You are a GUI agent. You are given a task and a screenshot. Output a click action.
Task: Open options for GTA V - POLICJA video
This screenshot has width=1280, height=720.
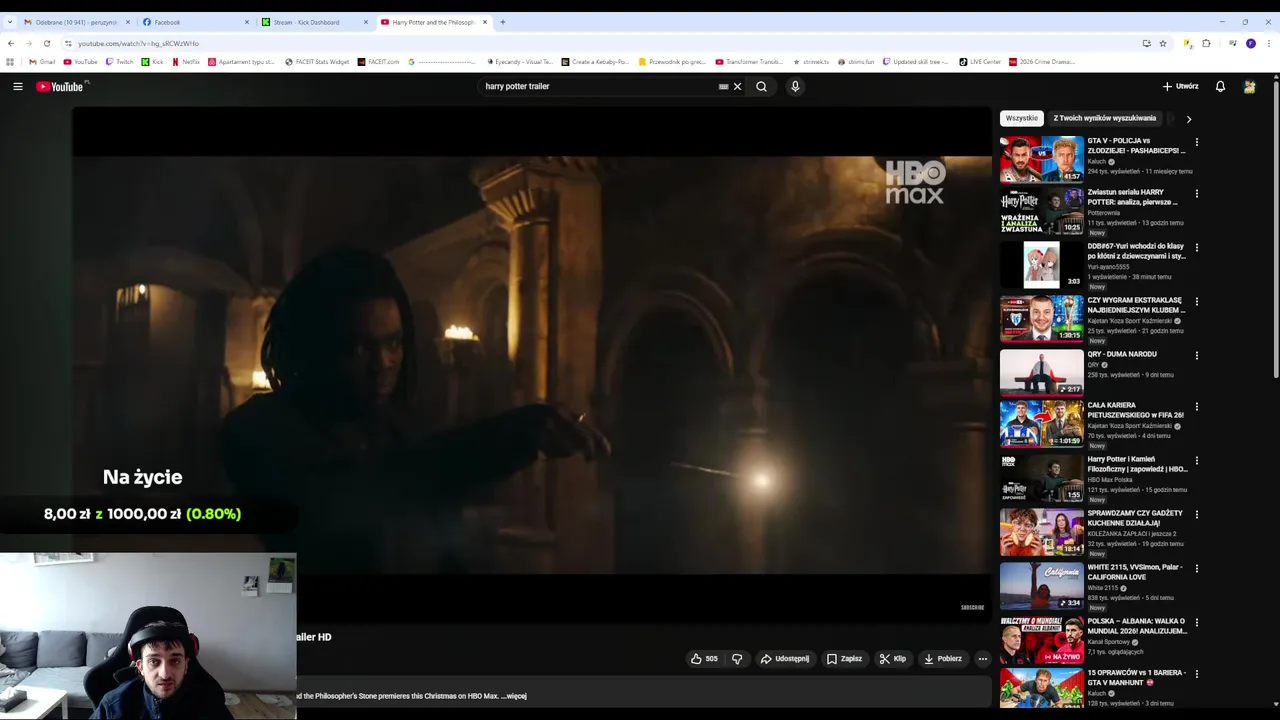click(x=1196, y=142)
